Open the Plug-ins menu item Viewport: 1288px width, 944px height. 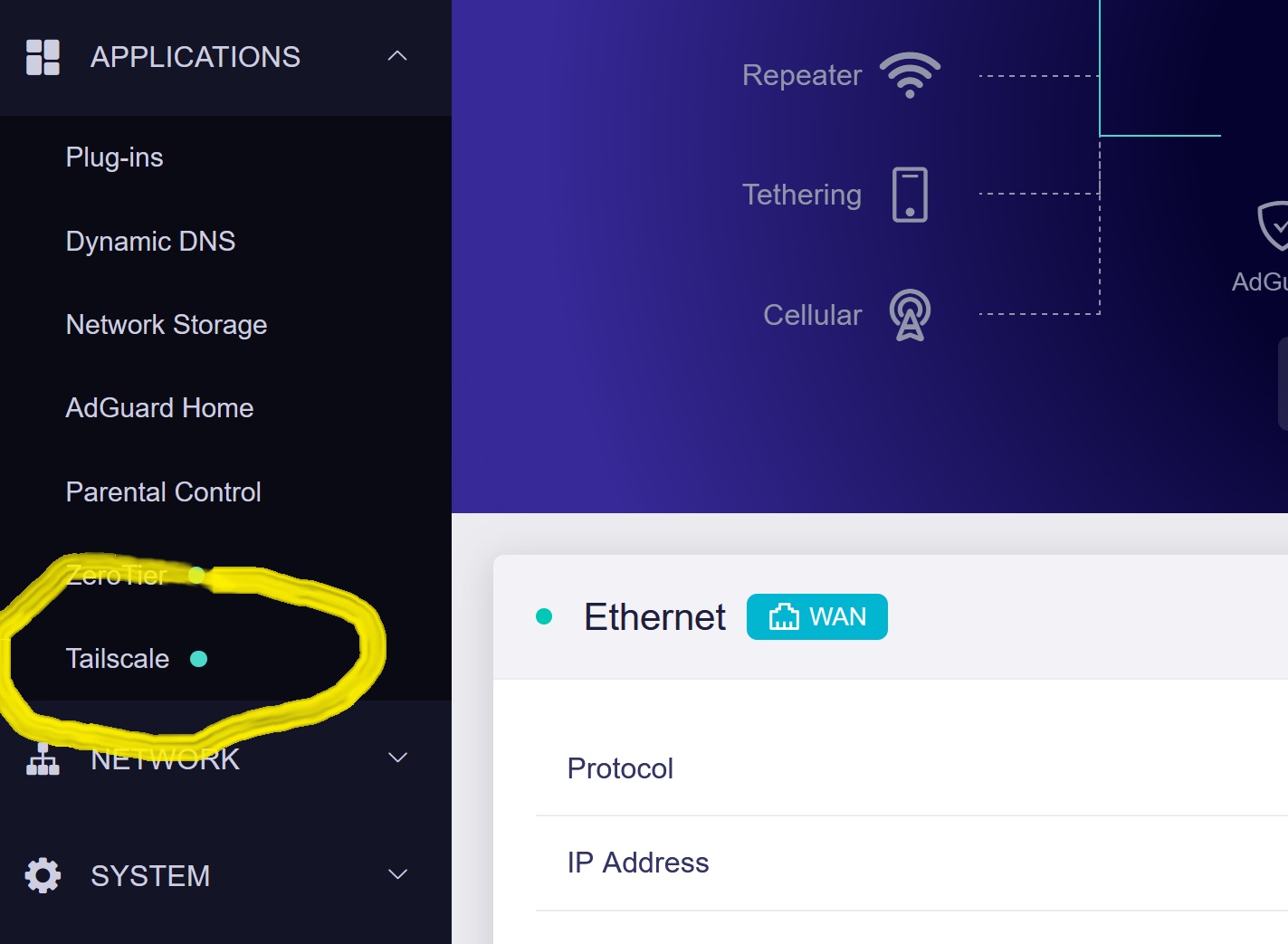(x=115, y=157)
